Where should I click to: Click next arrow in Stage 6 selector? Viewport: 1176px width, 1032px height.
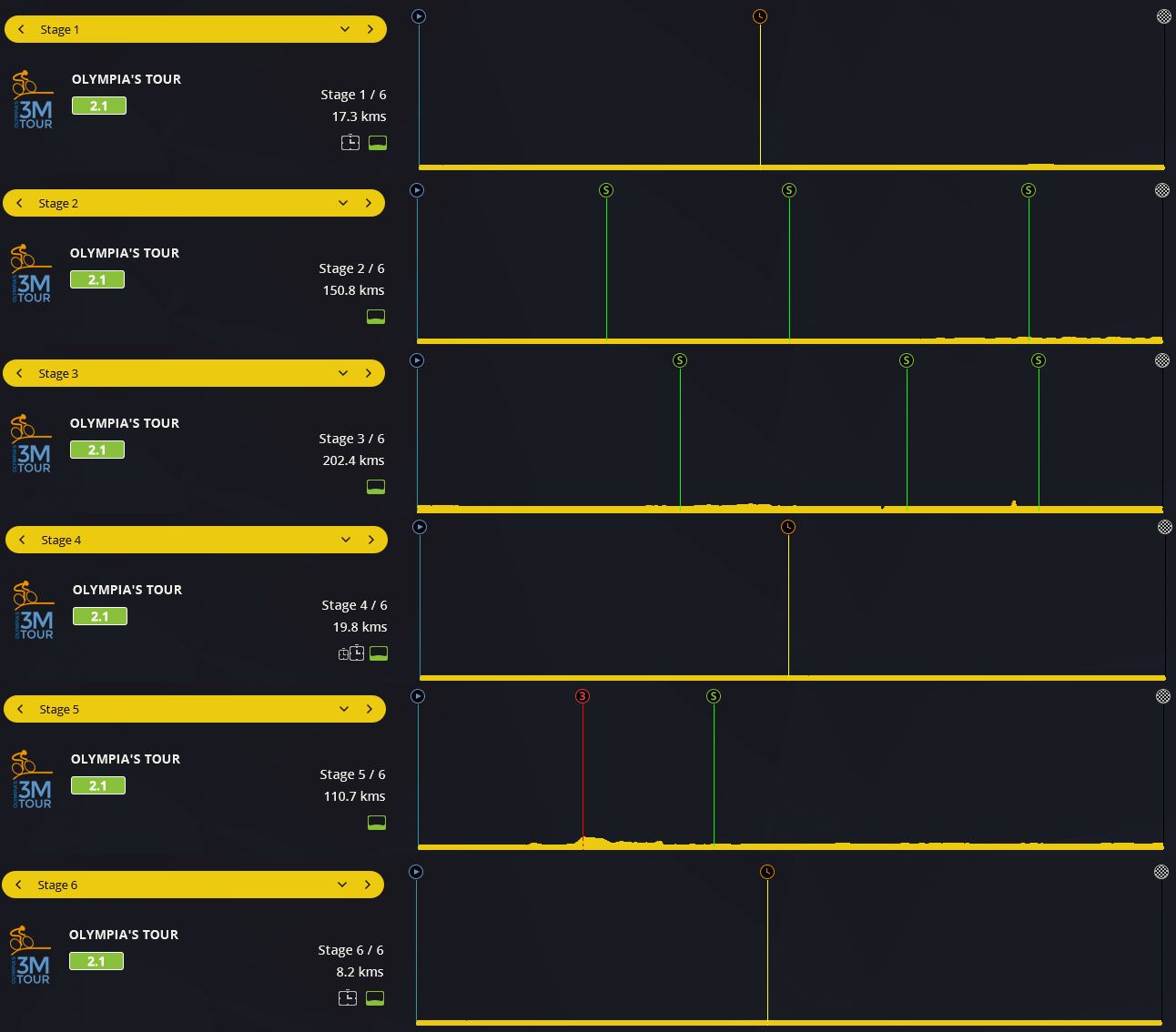tap(368, 885)
